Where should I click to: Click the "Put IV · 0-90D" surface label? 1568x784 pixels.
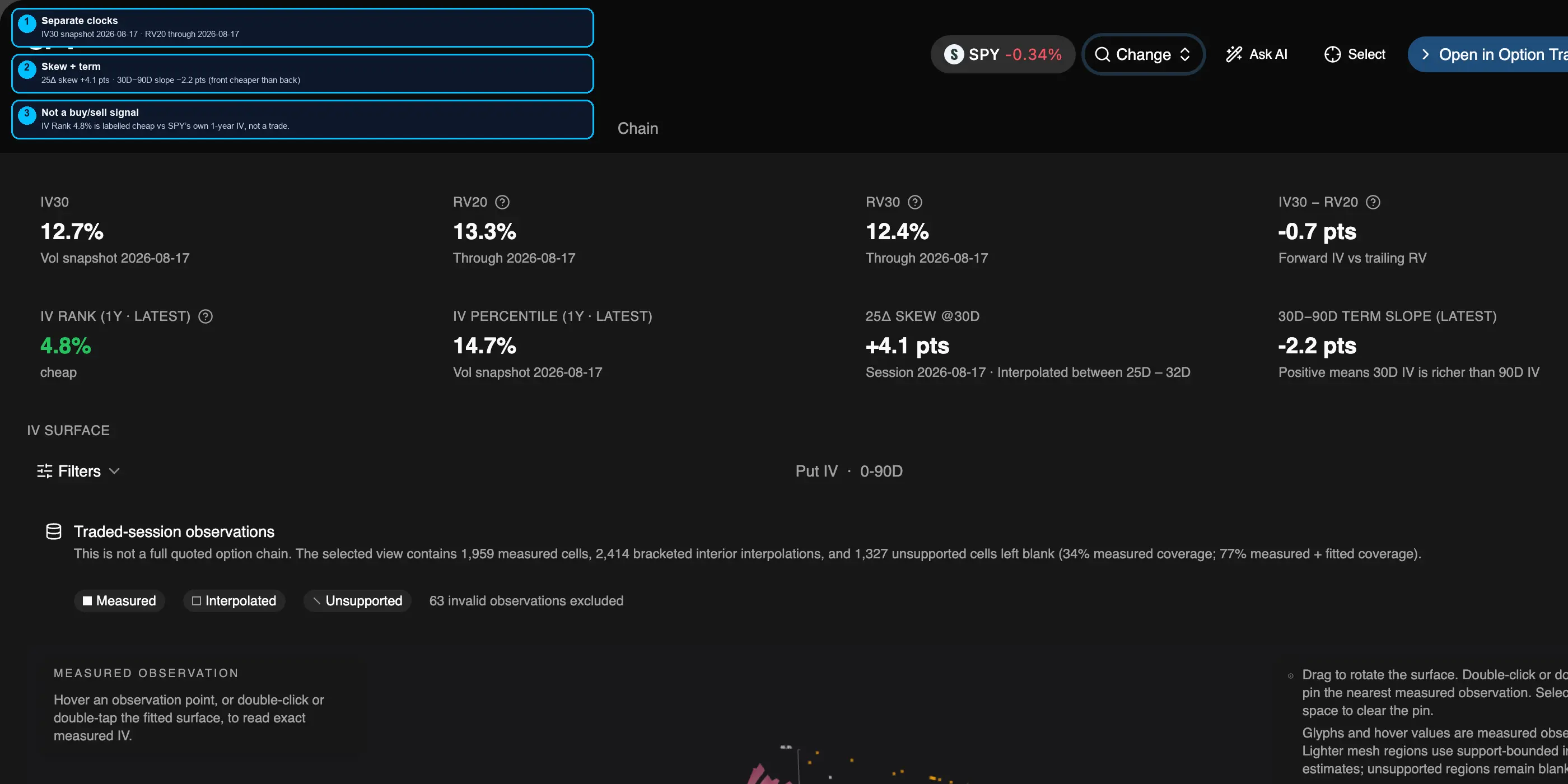coord(849,471)
